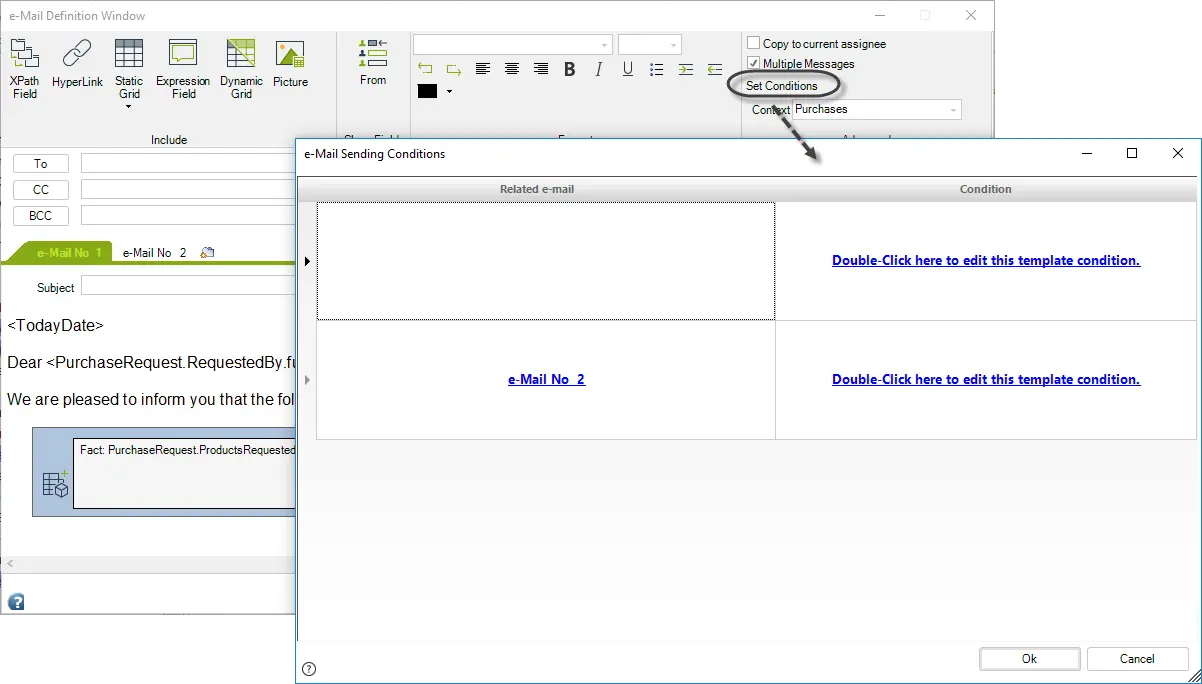Insert an XPath Field
Viewport: 1202px width, 684px height.
(x=25, y=68)
